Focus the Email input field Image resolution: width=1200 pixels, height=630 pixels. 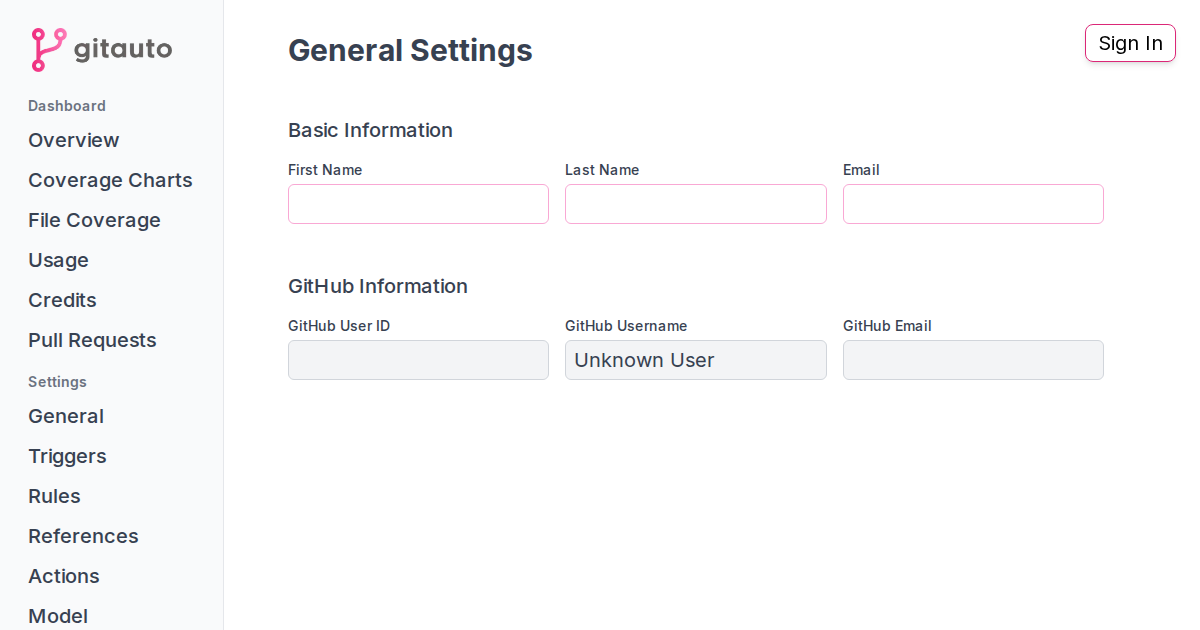tap(973, 204)
